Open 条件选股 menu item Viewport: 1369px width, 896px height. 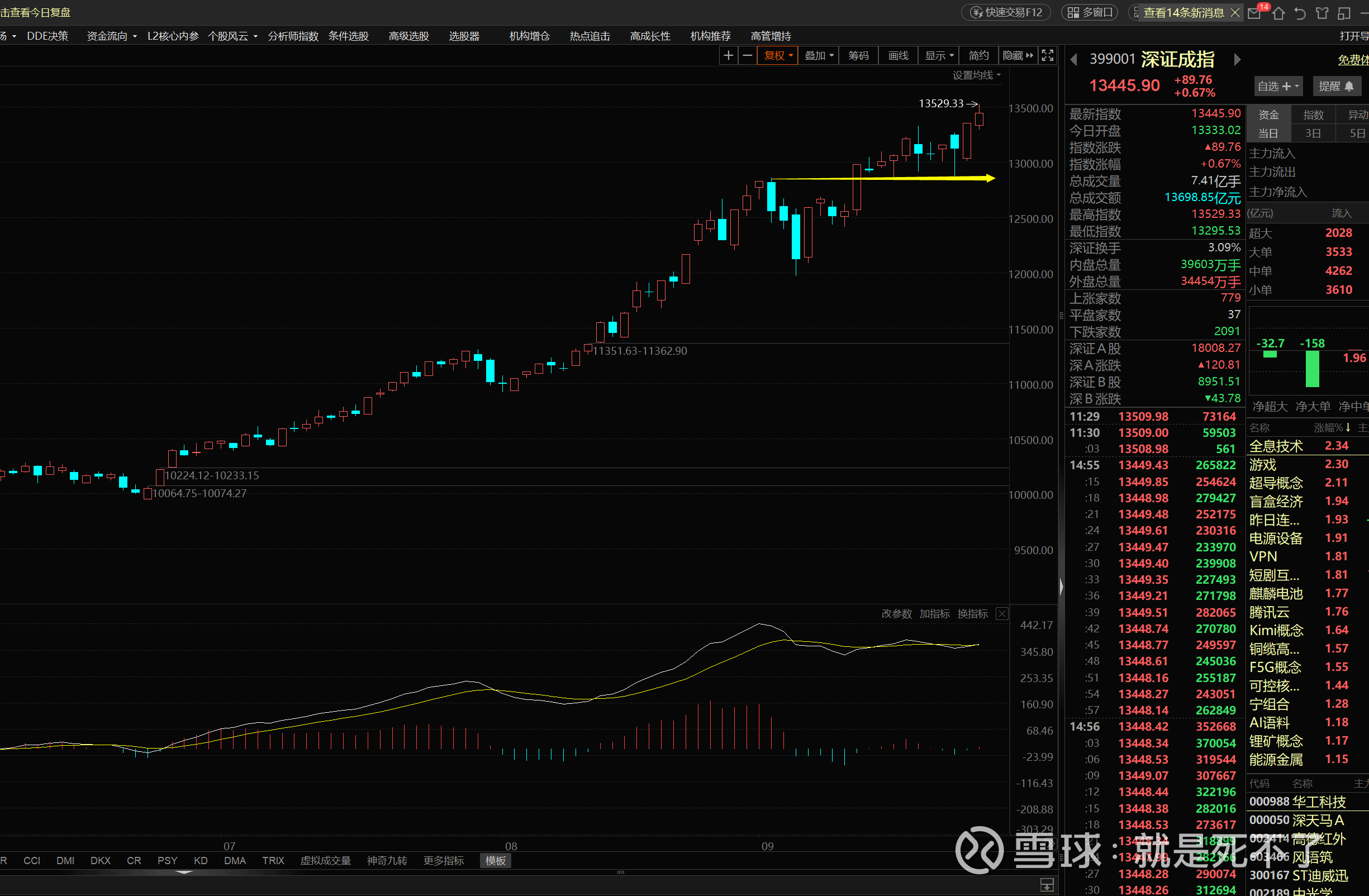point(348,36)
